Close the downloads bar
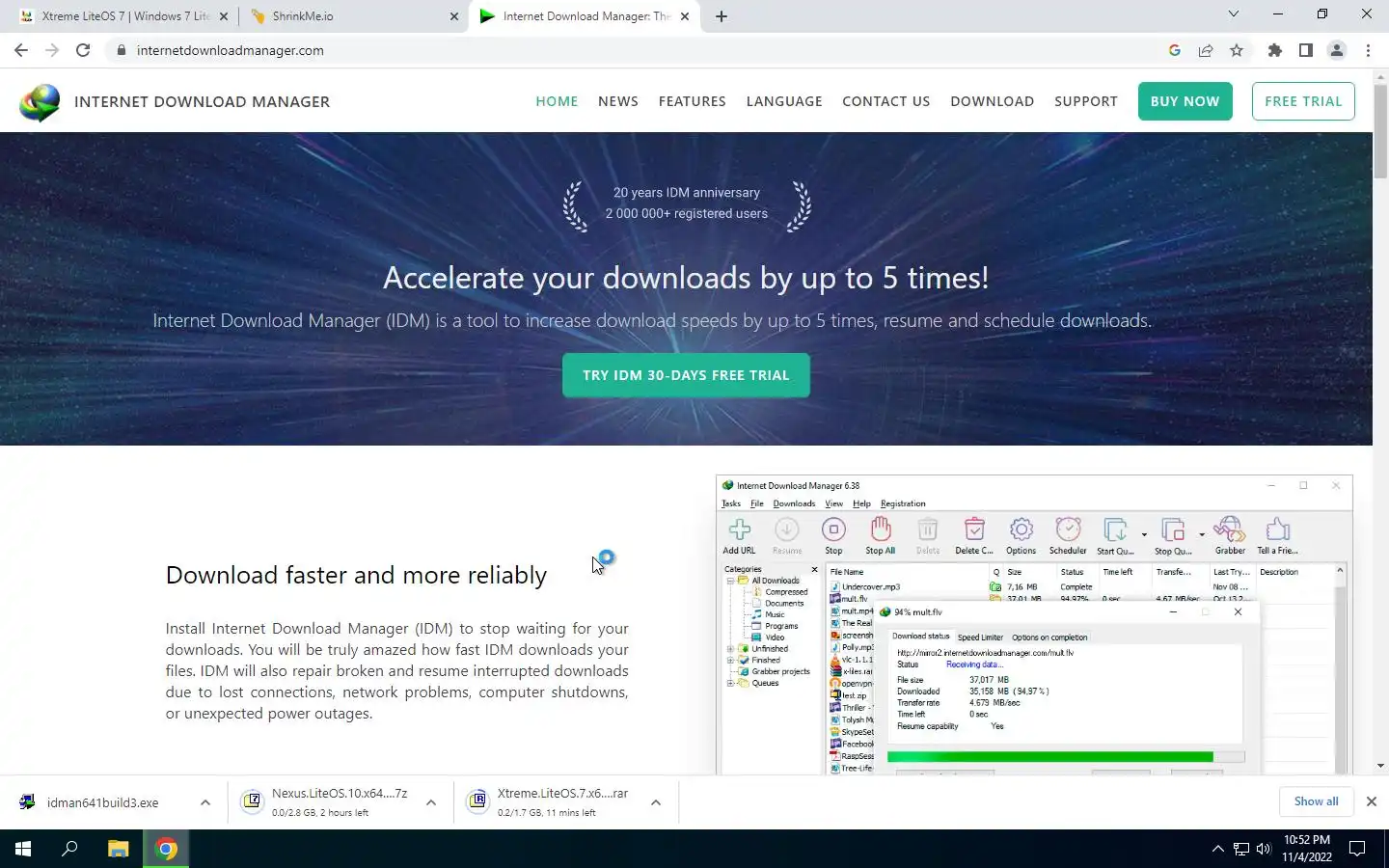 click(1371, 801)
